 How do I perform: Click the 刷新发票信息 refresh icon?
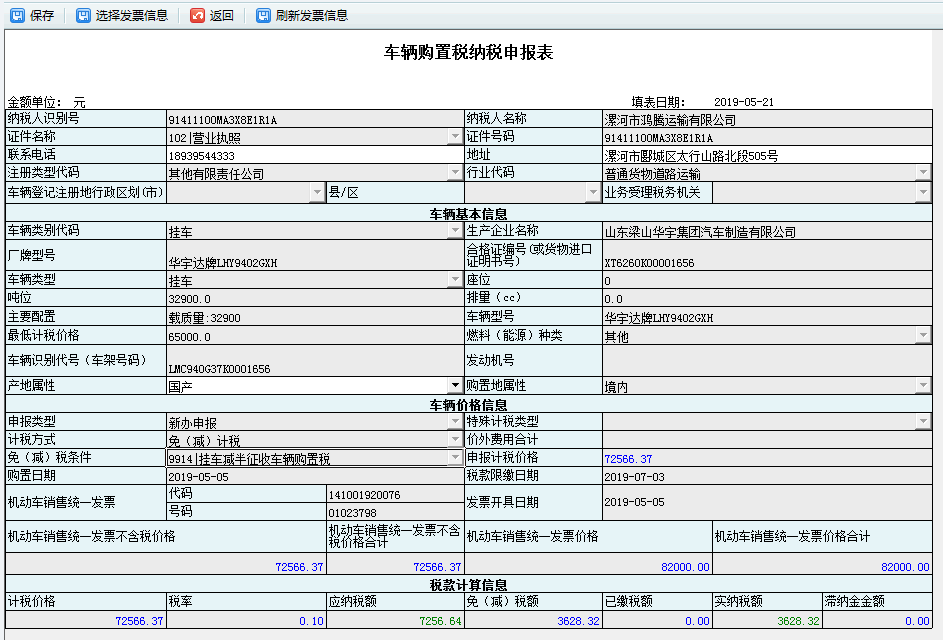click(262, 15)
